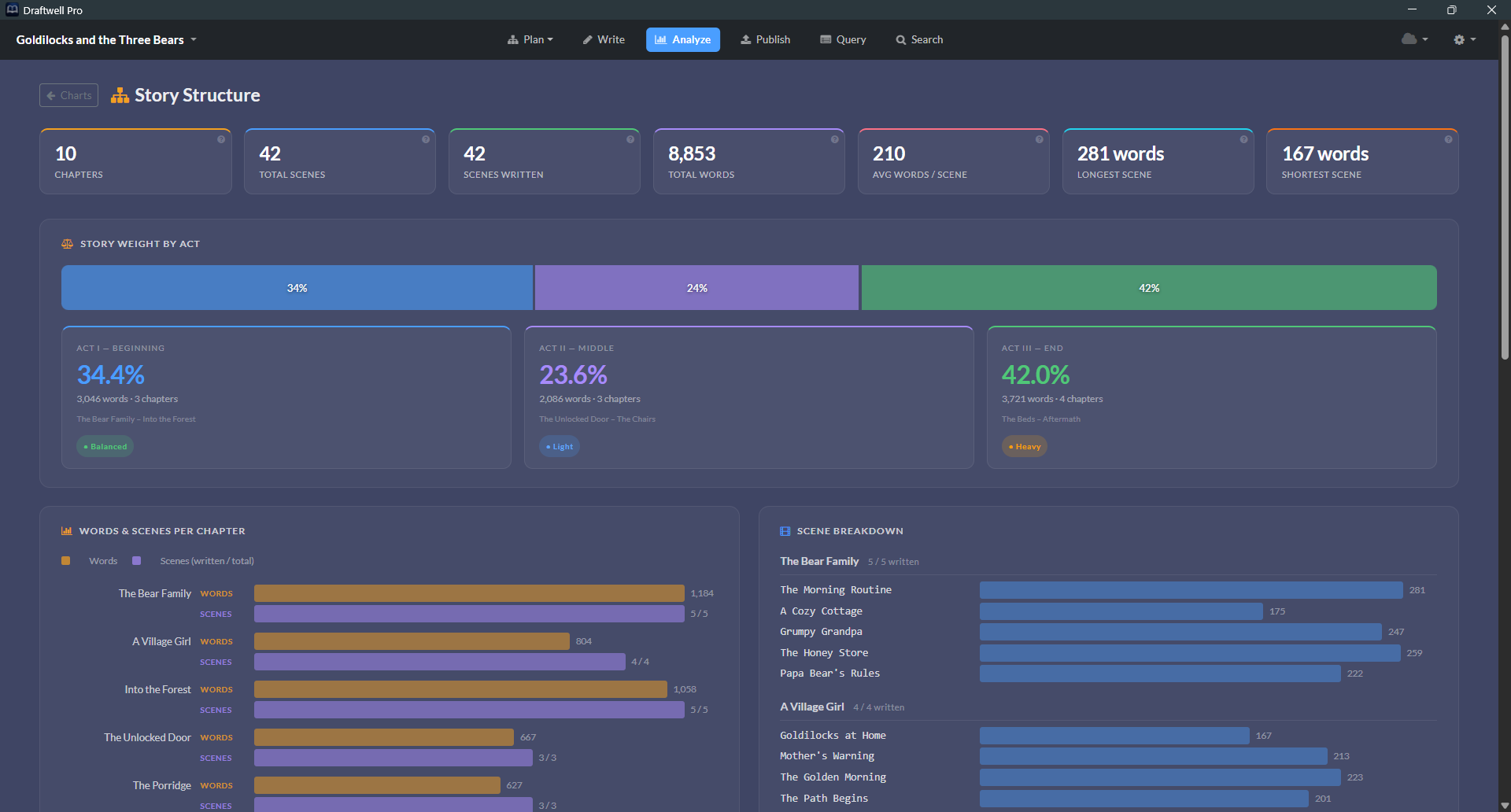Viewport: 1511px width, 812px height.
Task: Click the film icon beside Scene Breakdown
Action: 785,531
